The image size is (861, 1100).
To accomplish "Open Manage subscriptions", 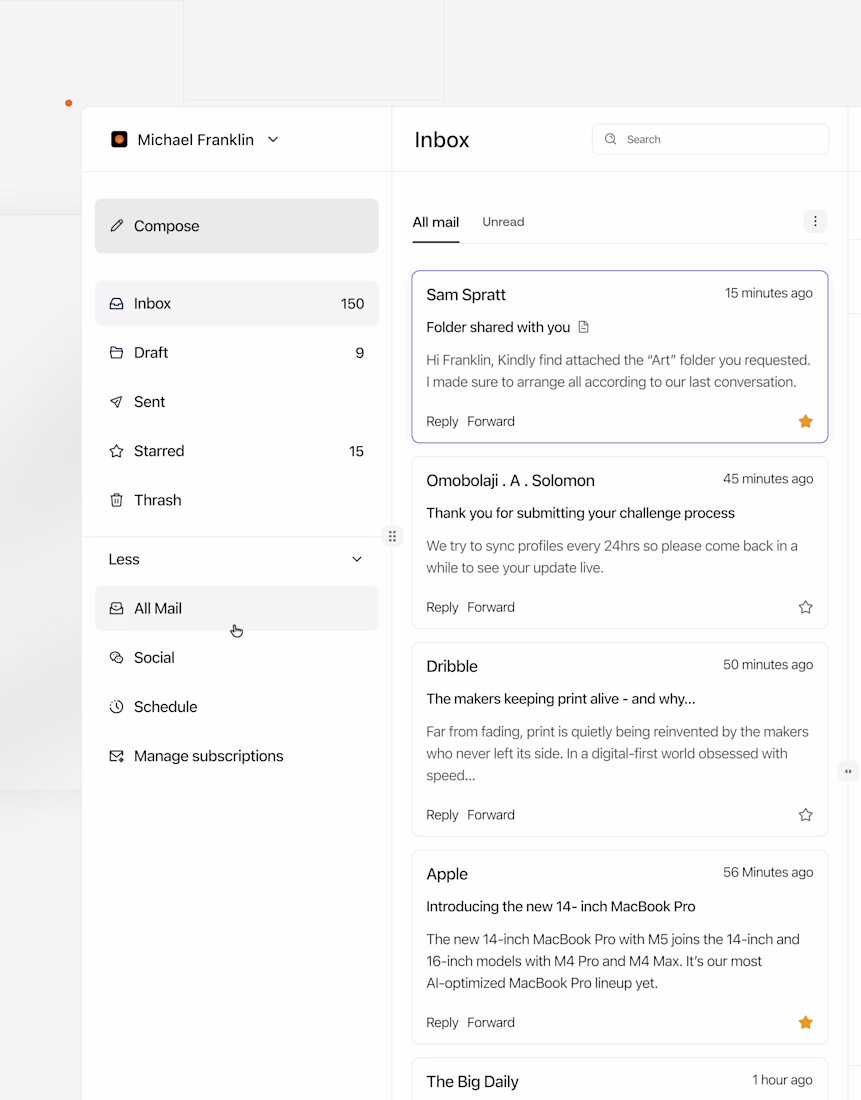I will click(x=208, y=756).
